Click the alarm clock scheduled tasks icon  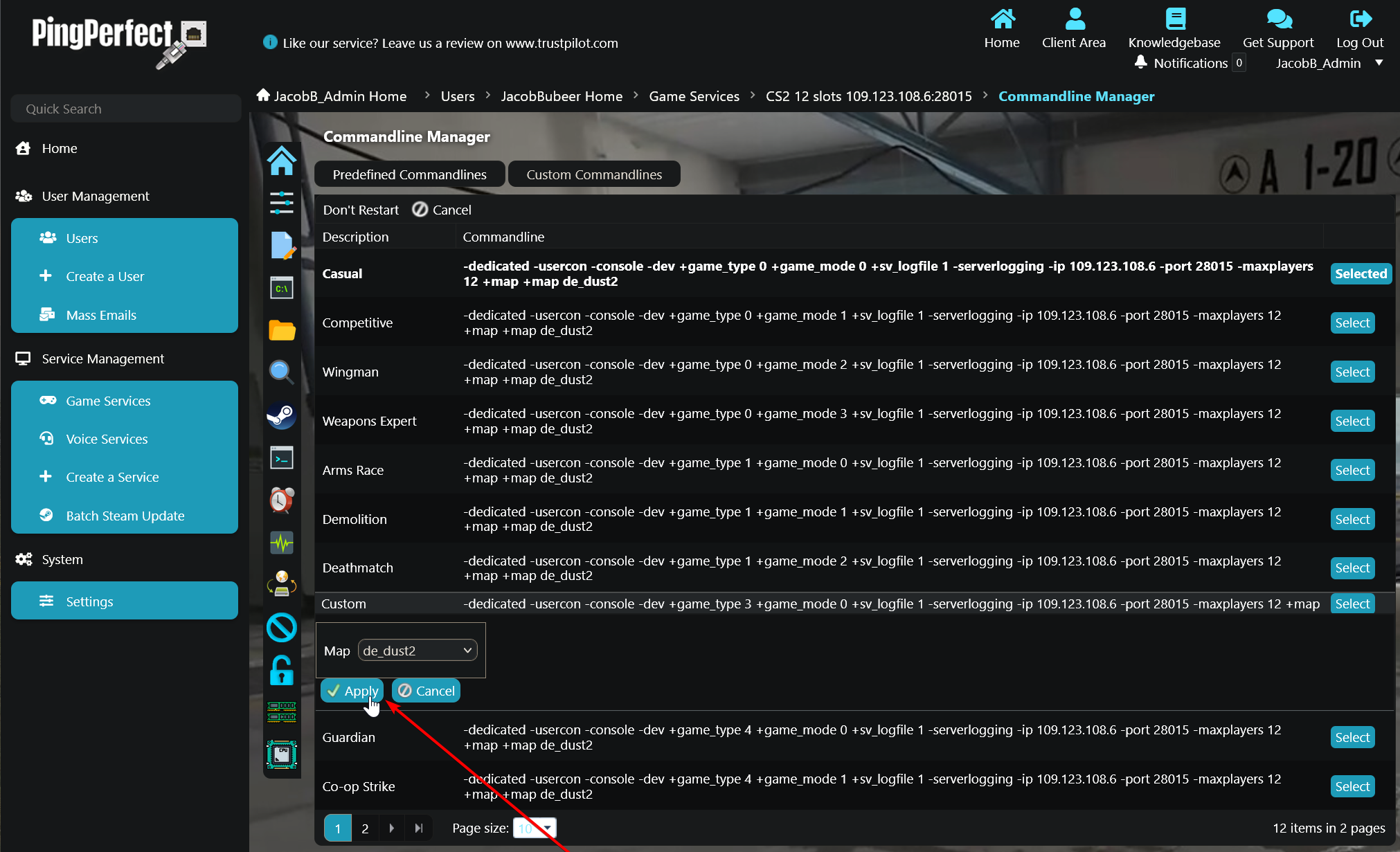point(282,500)
